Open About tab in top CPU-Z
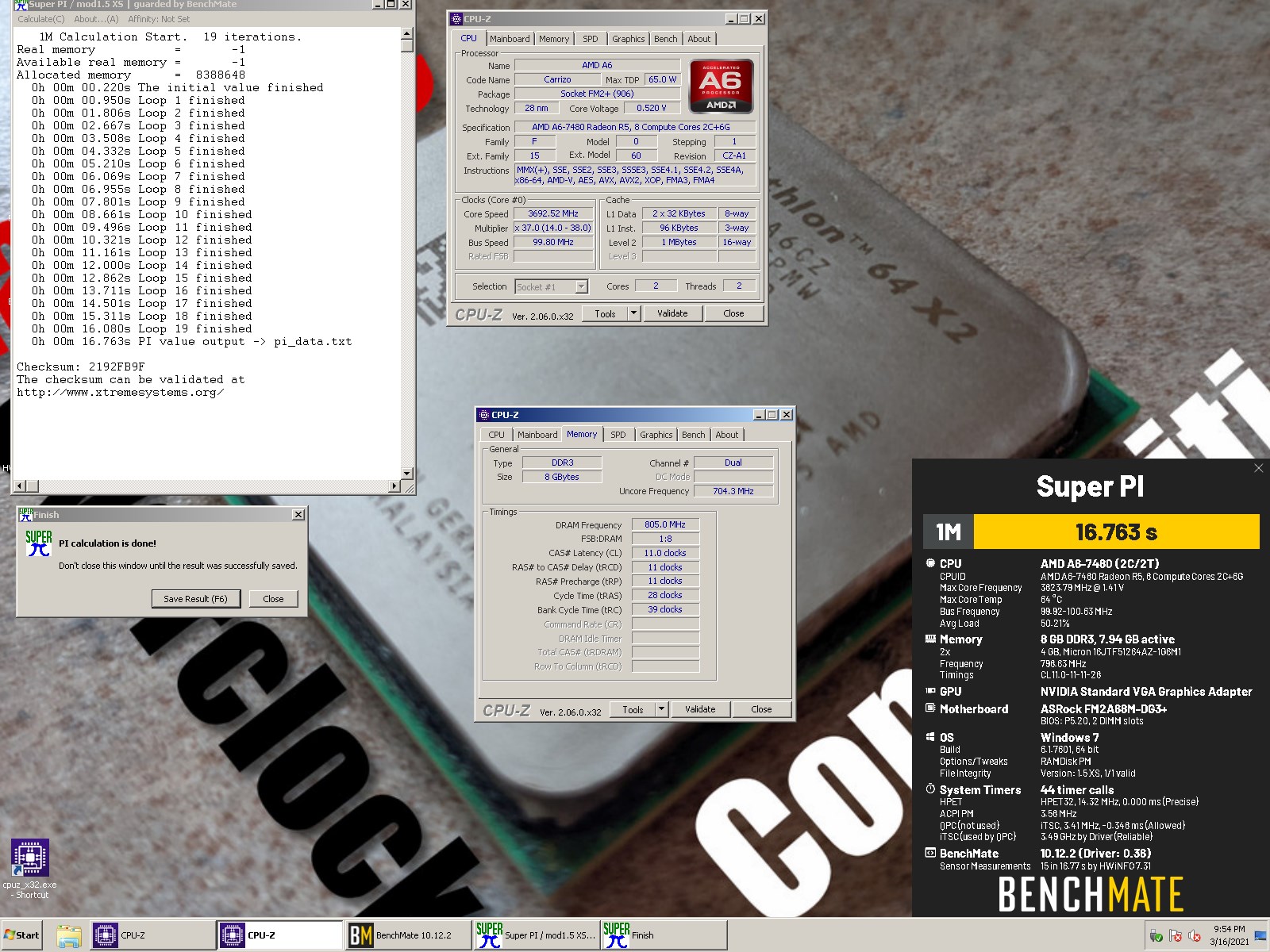The width and height of the screenshot is (1270, 952). (x=699, y=39)
